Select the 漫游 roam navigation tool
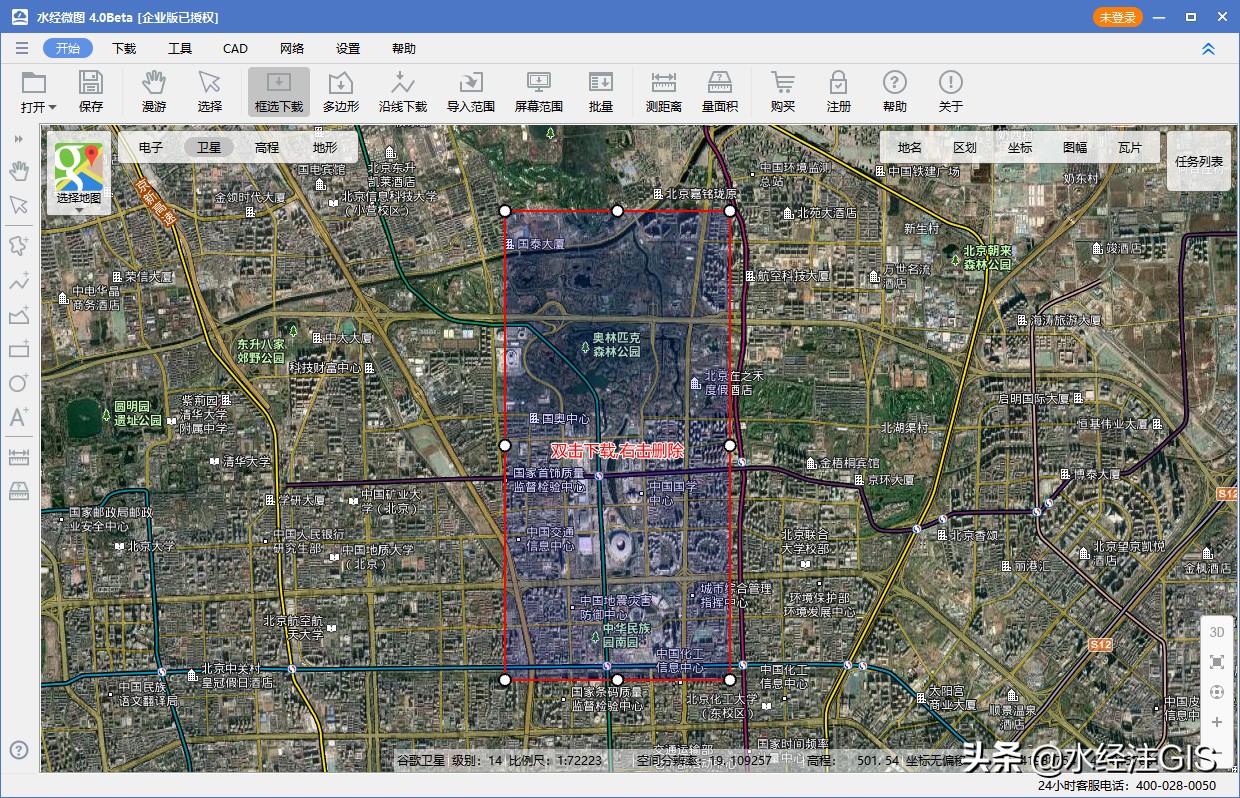The height and width of the screenshot is (798, 1240). (x=153, y=92)
